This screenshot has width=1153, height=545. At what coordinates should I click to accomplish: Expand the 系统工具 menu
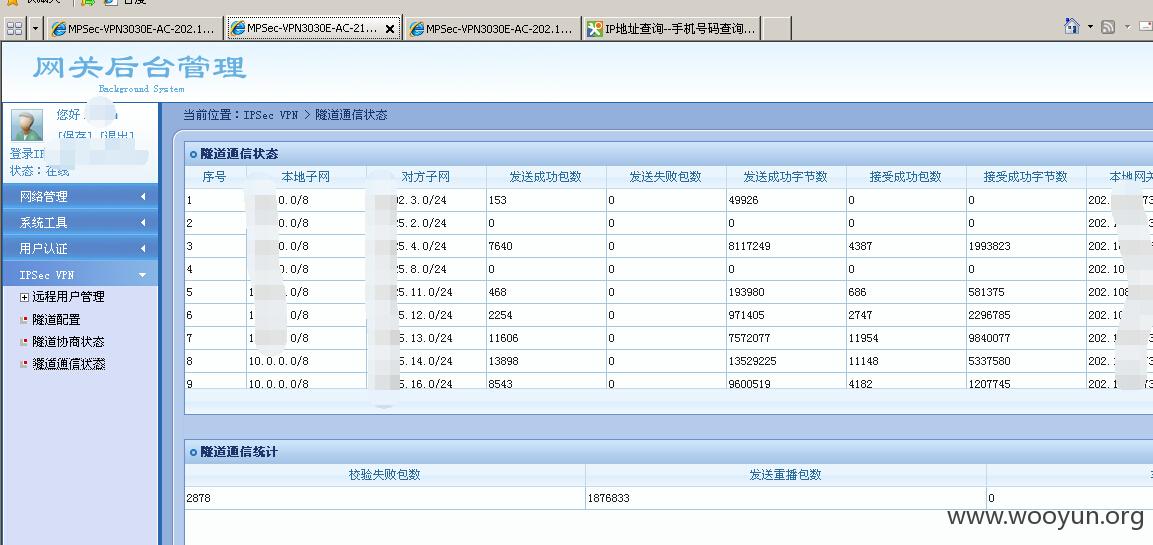[79, 222]
